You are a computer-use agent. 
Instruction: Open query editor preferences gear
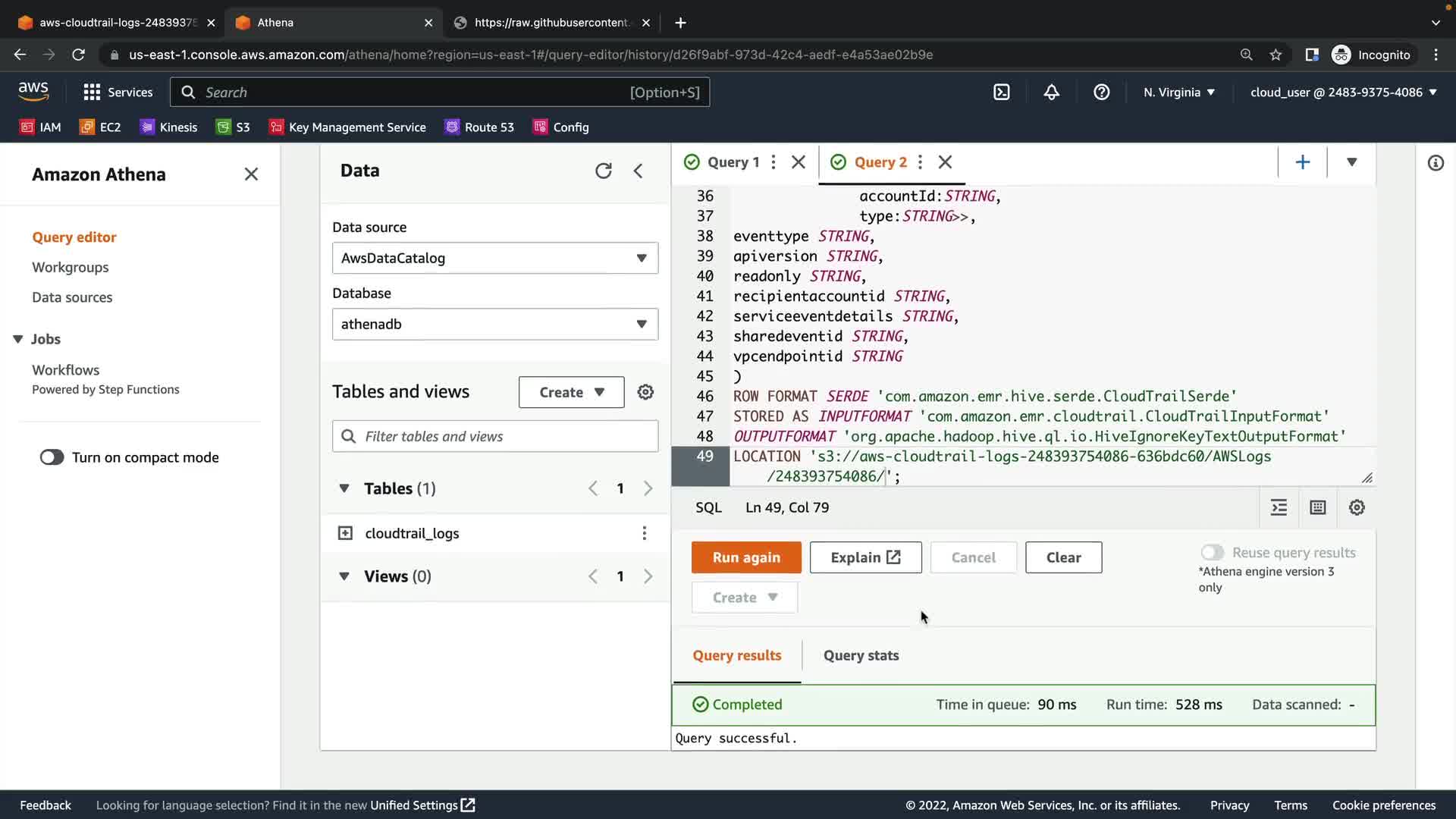[x=1357, y=507]
